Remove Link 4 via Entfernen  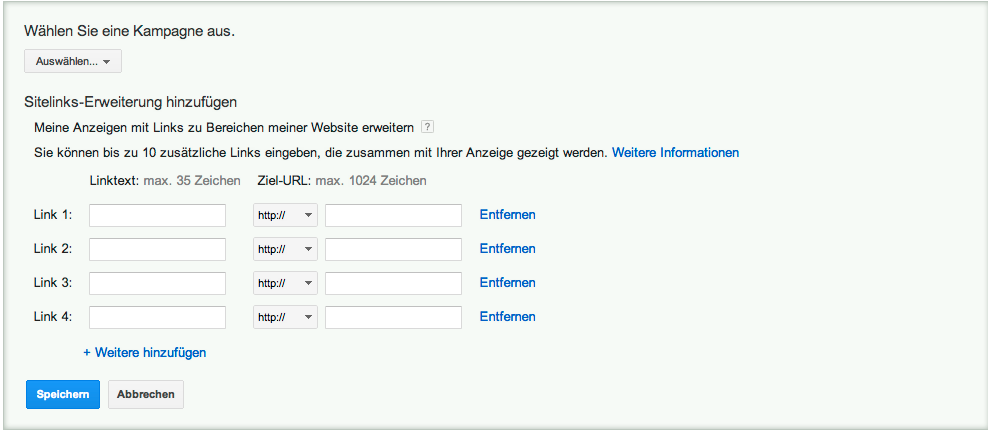pyautogui.click(x=507, y=317)
